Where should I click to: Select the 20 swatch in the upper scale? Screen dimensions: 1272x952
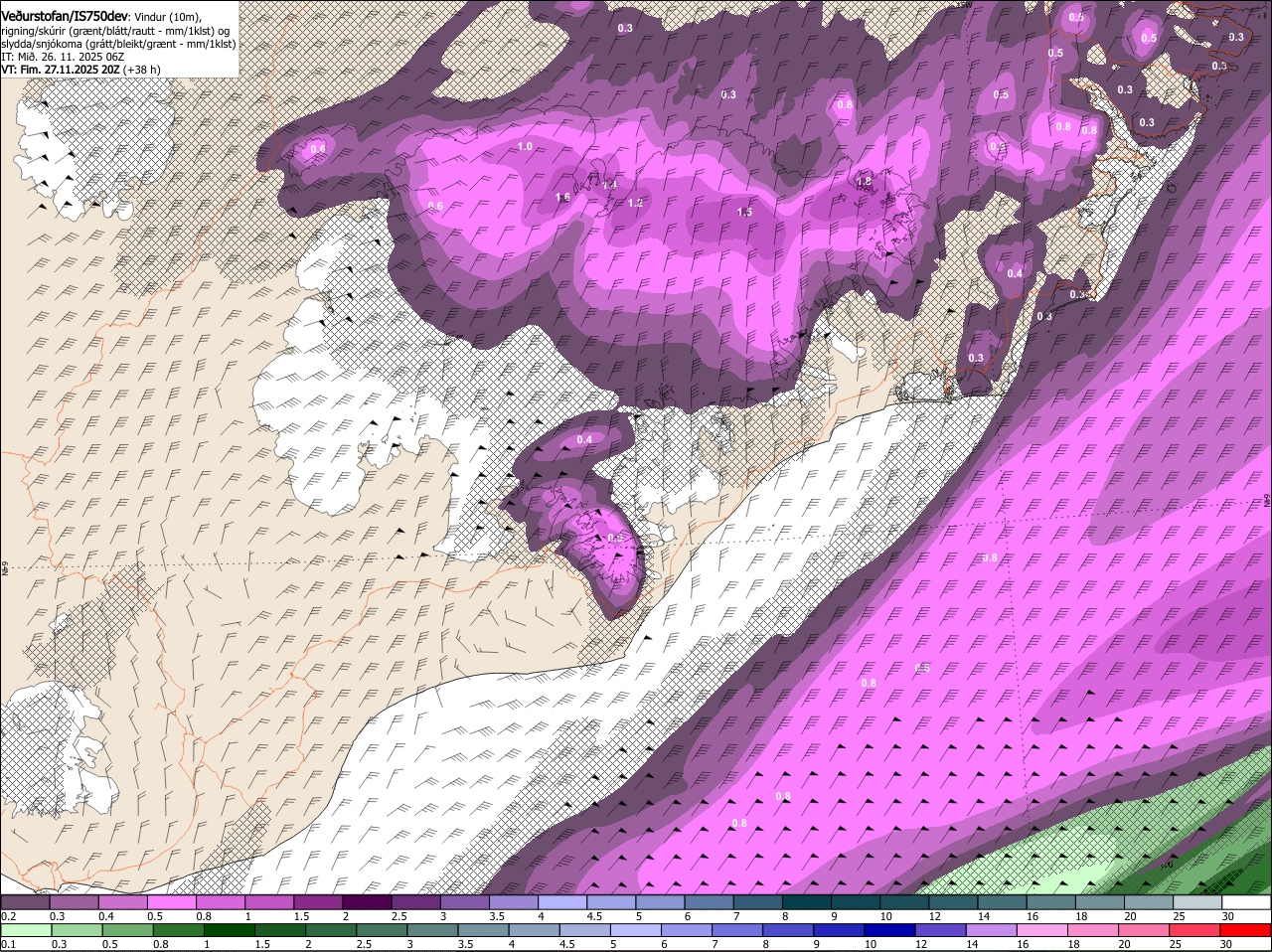1148,902
